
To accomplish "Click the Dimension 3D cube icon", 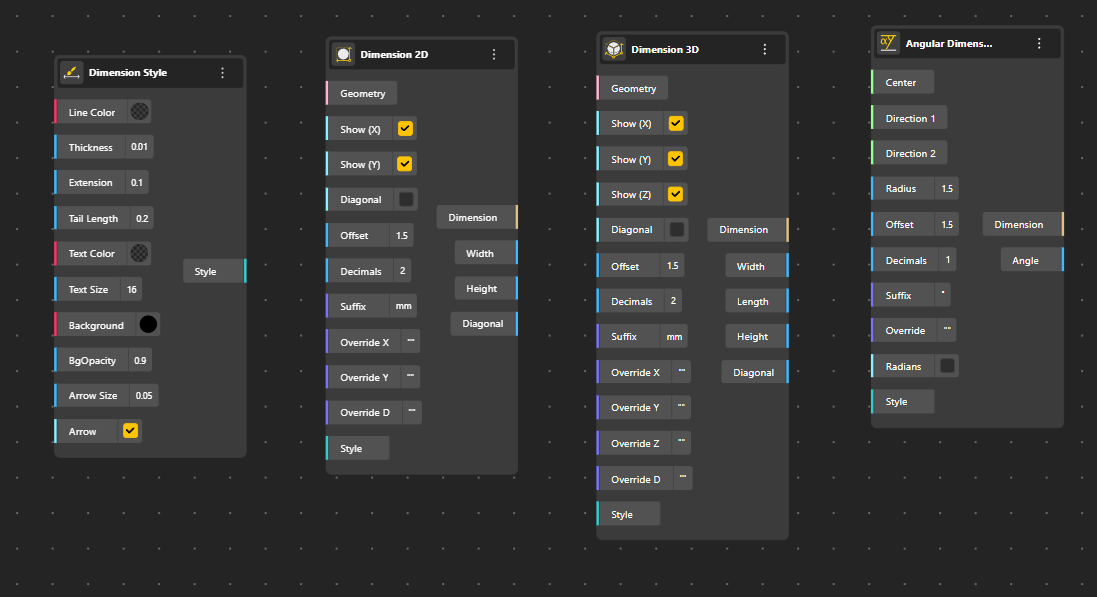I will (613, 49).
